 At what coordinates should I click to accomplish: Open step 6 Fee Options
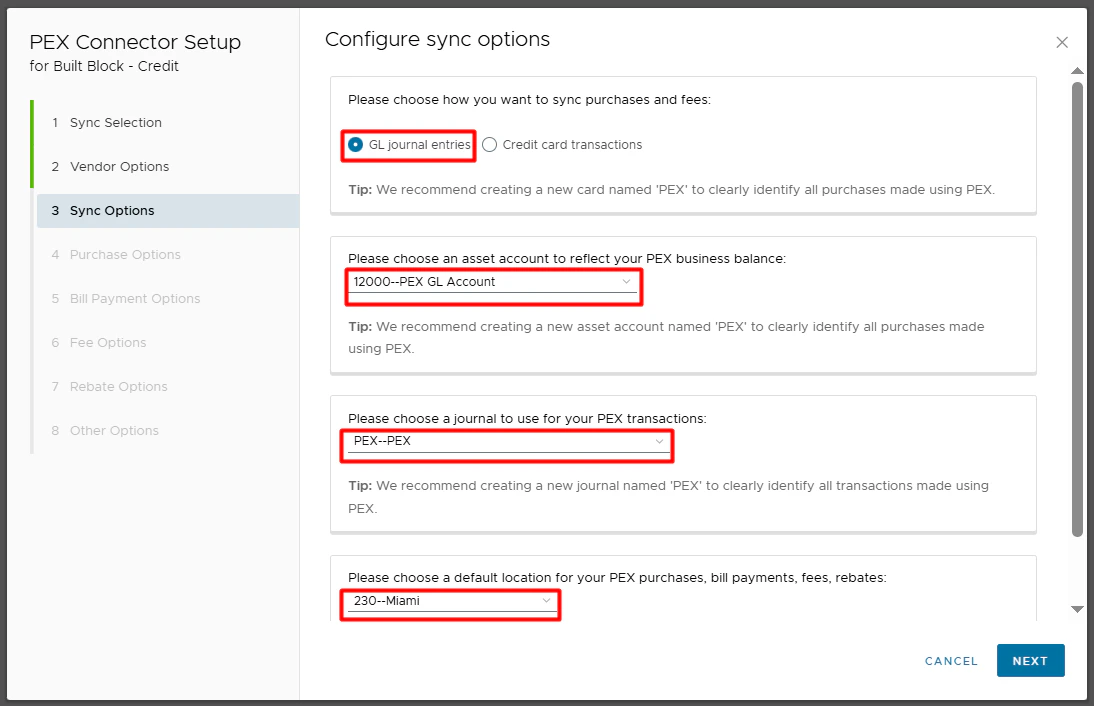point(167,343)
